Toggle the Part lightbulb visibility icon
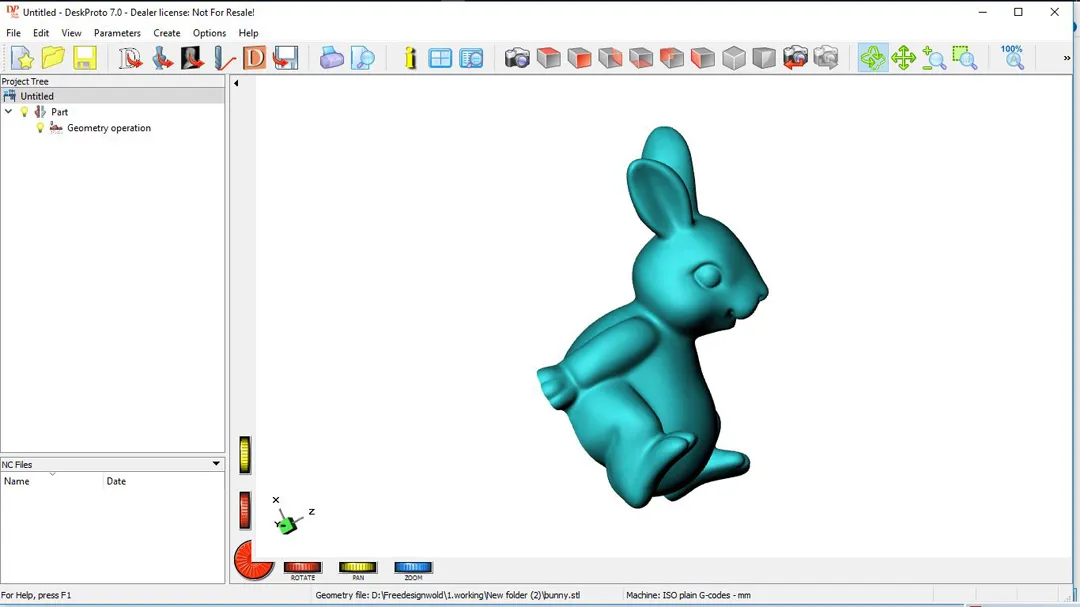 (25, 112)
